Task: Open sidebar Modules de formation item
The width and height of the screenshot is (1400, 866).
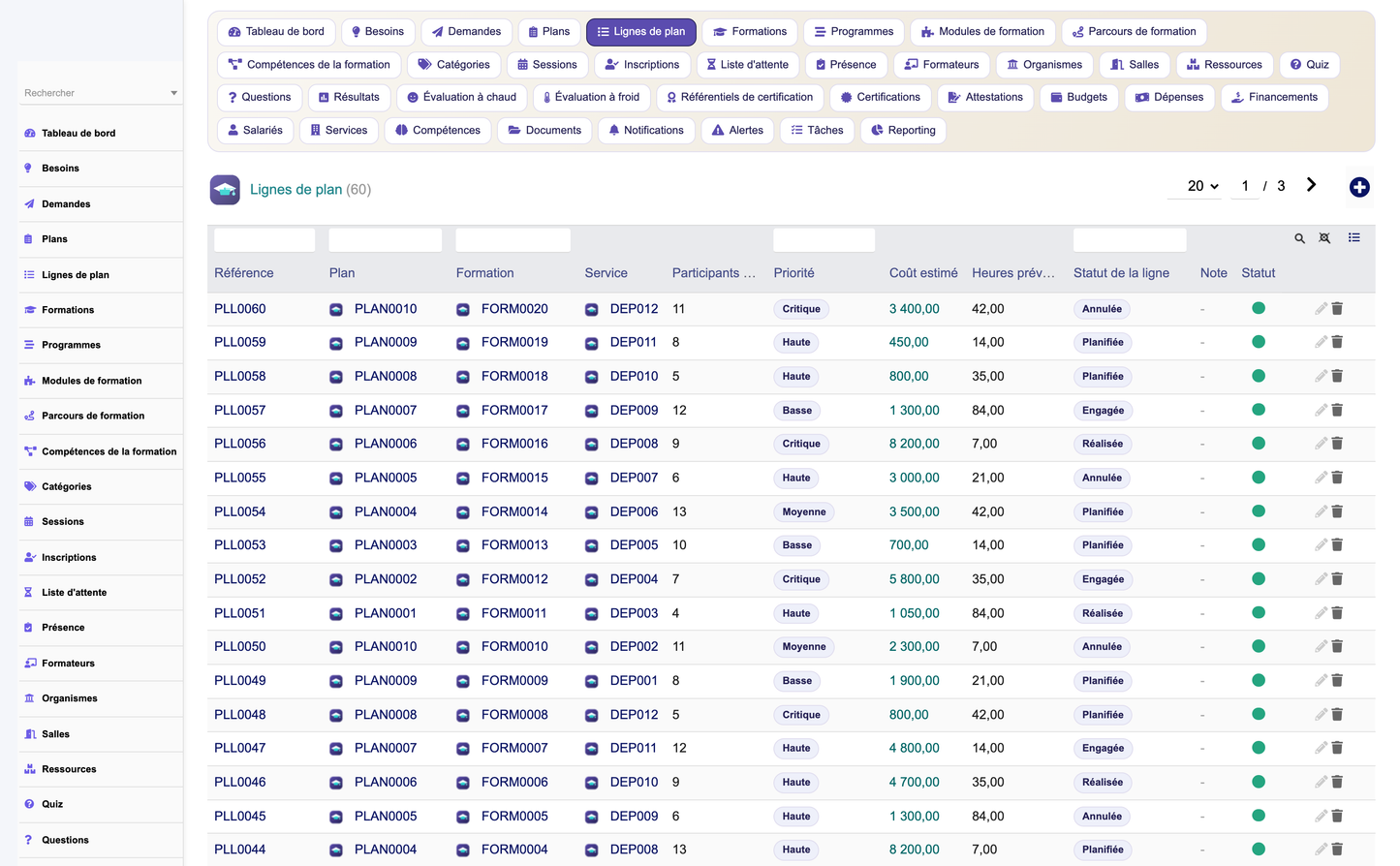Action: (x=101, y=381)
